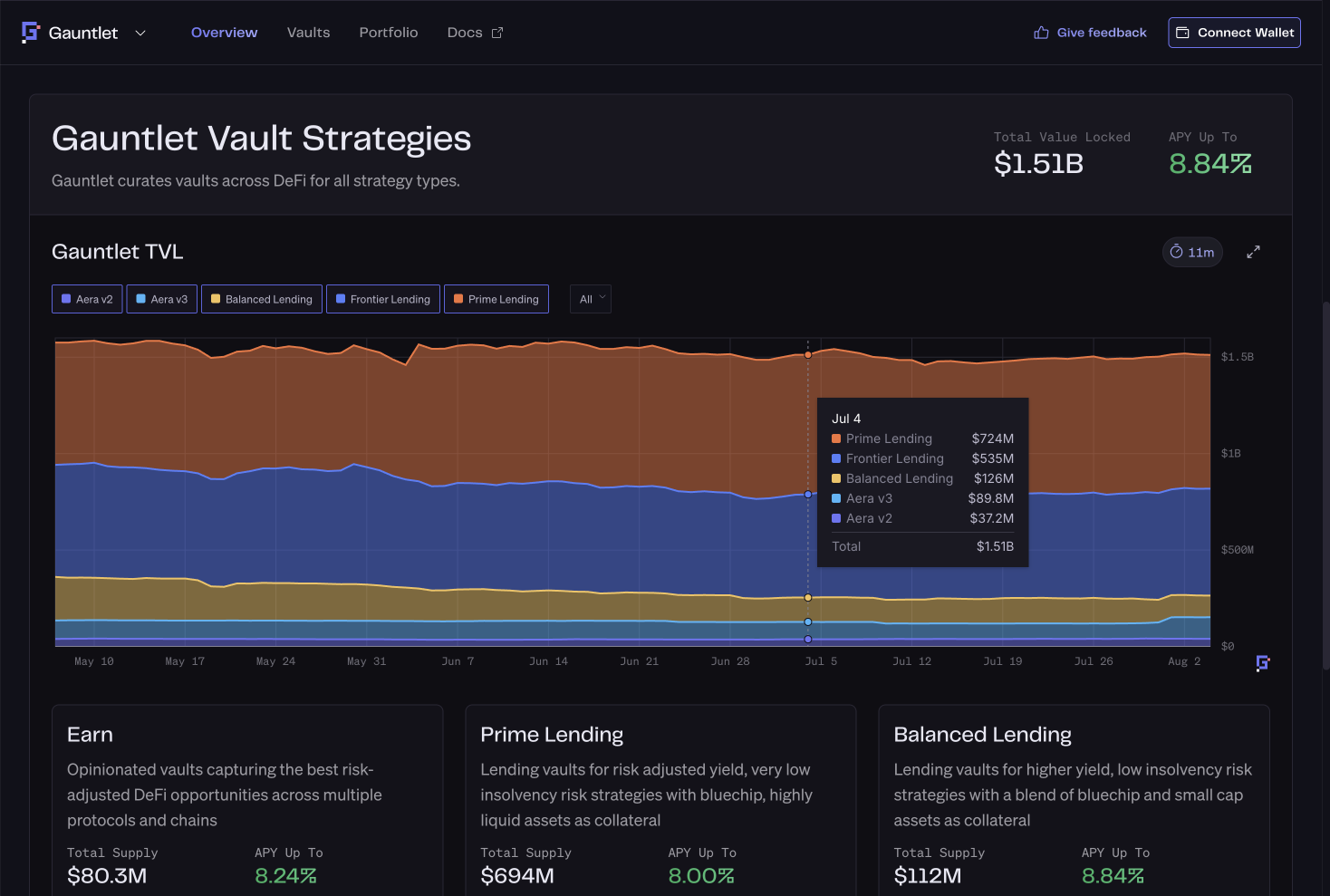Screen dimensions: 1330x896
Task: Open the Balanced Lending strategy card
Action: 1074,801
